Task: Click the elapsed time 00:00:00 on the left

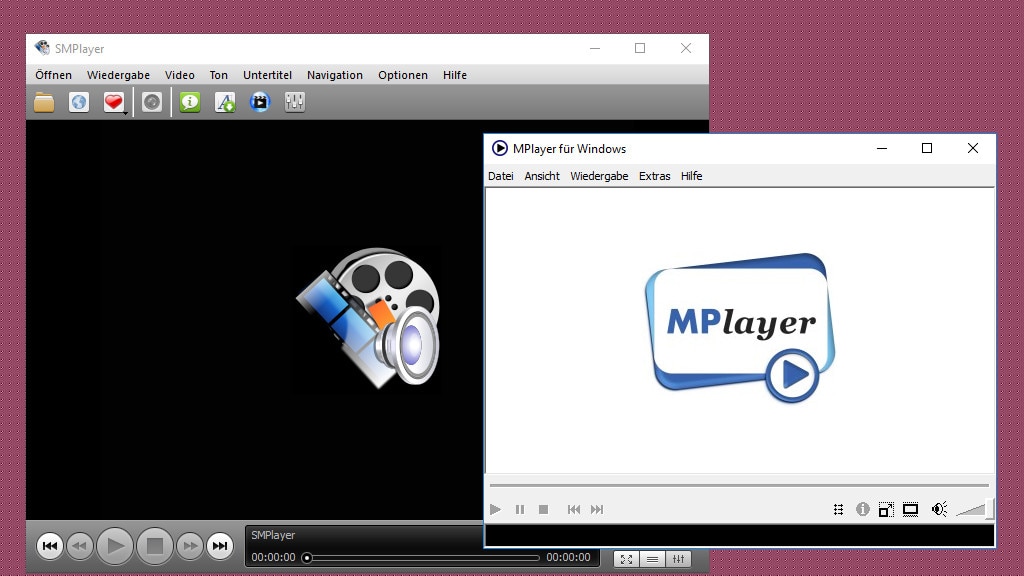Action: [x=273, y=558]
